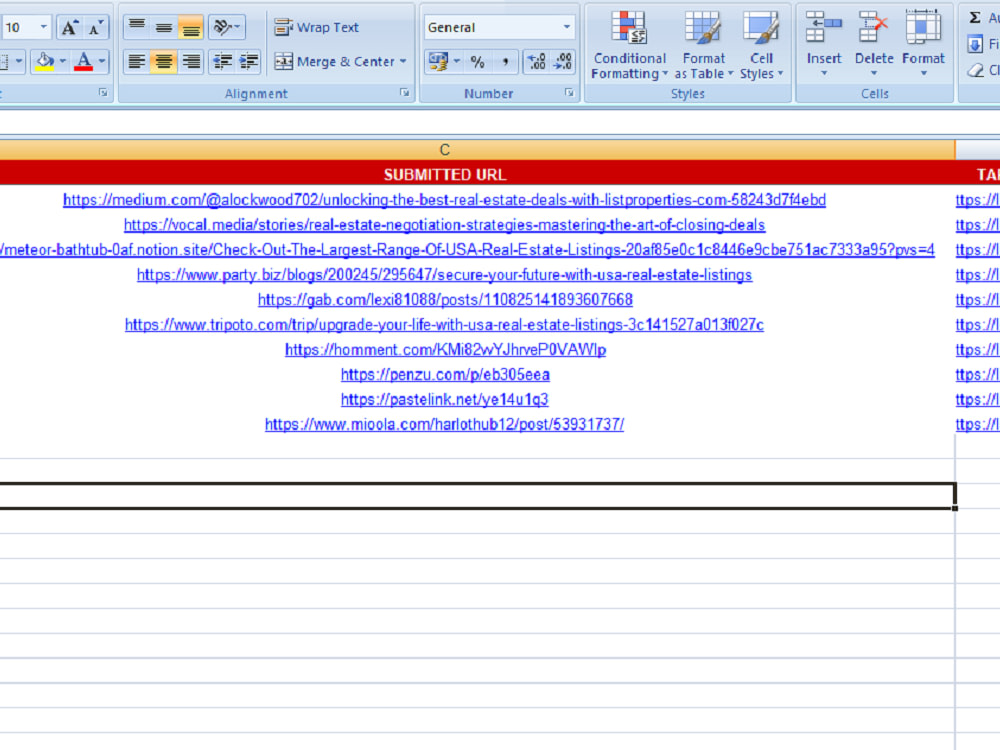Open the vocal.media real estate negotiation link

coord(445,224)
